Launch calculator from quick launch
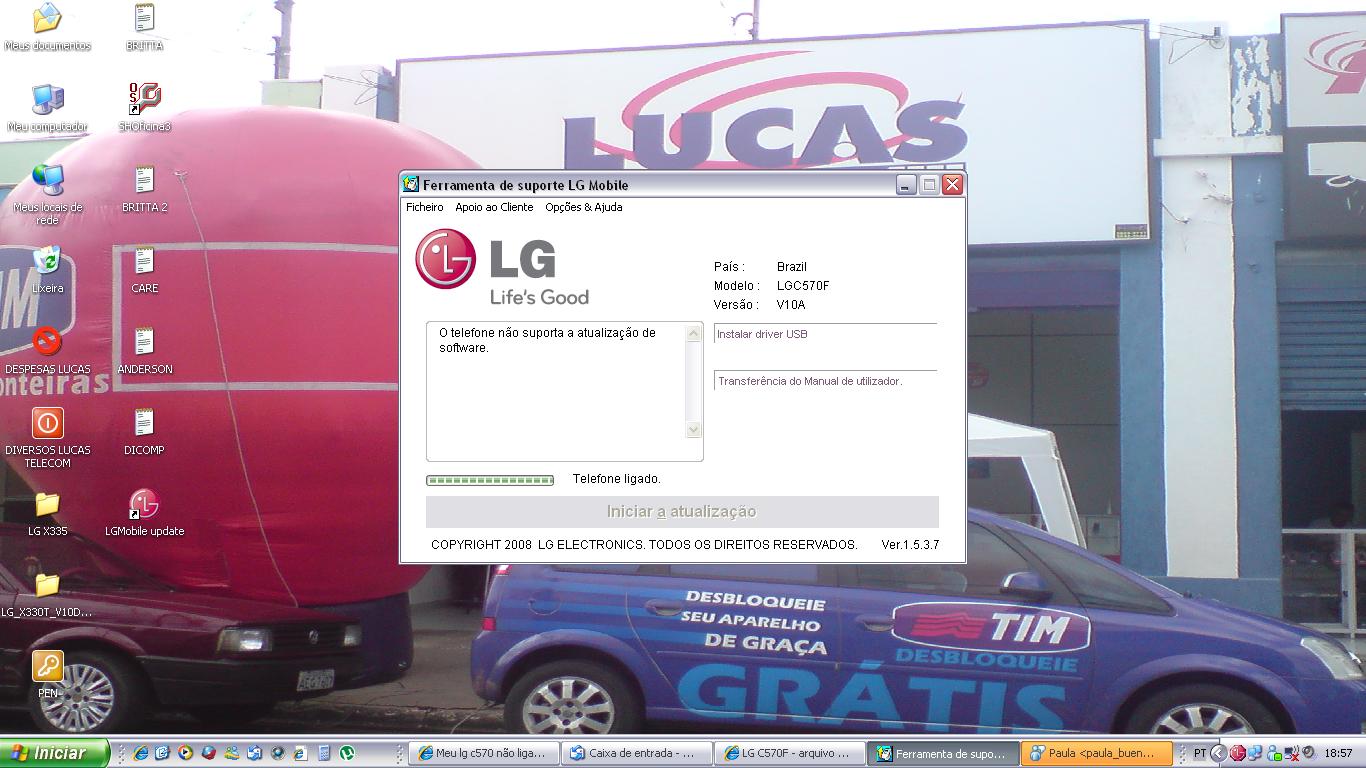 click(323, 753)
